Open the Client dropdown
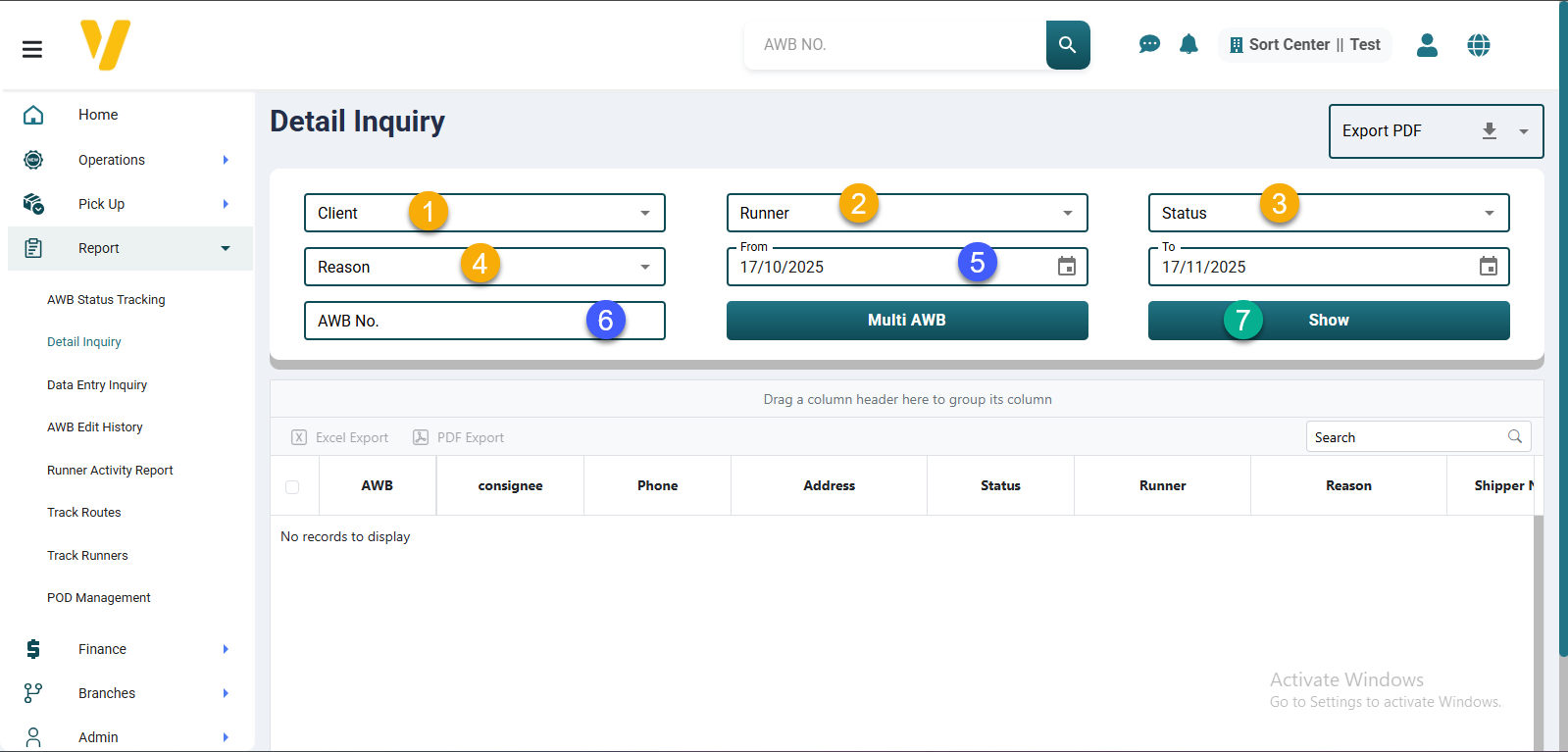Viewport: 1568px width, 752px height. pos(644,213)
